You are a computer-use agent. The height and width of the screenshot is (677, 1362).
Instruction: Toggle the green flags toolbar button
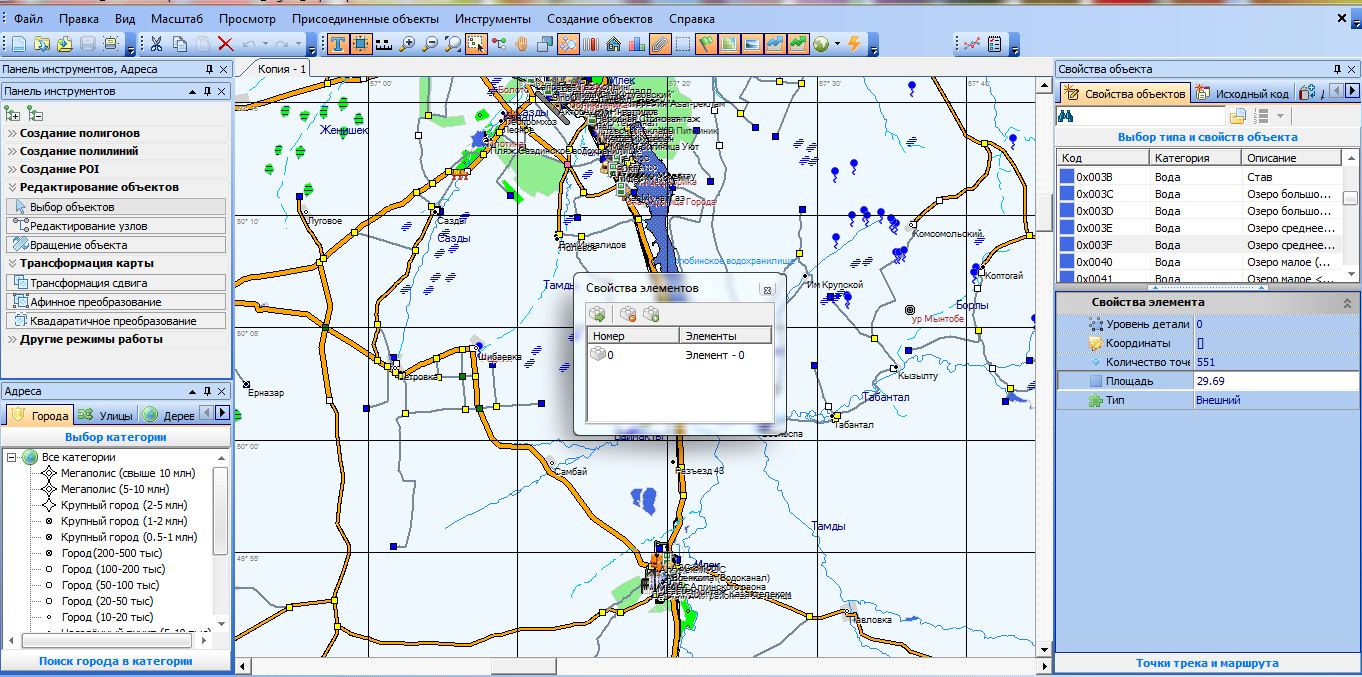pos(706,44)
